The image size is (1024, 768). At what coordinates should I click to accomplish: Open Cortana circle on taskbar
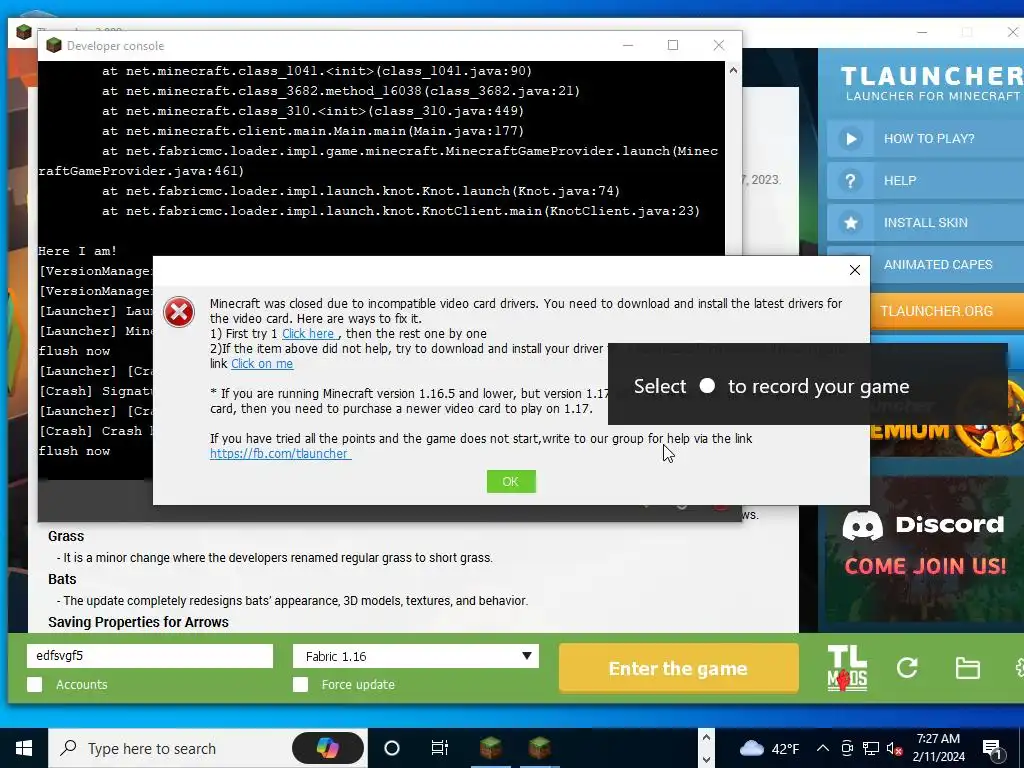coord(391,748)
